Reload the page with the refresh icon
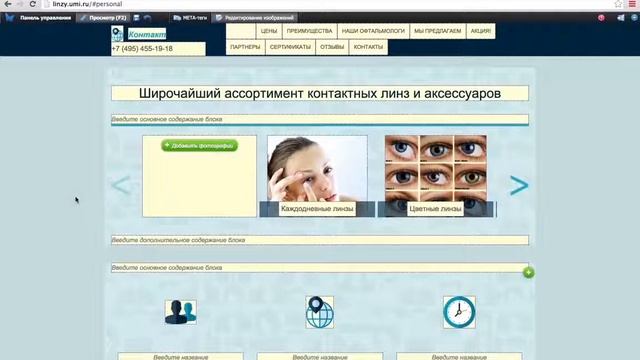This screenshot has width=640, height=360. point(33,4)
